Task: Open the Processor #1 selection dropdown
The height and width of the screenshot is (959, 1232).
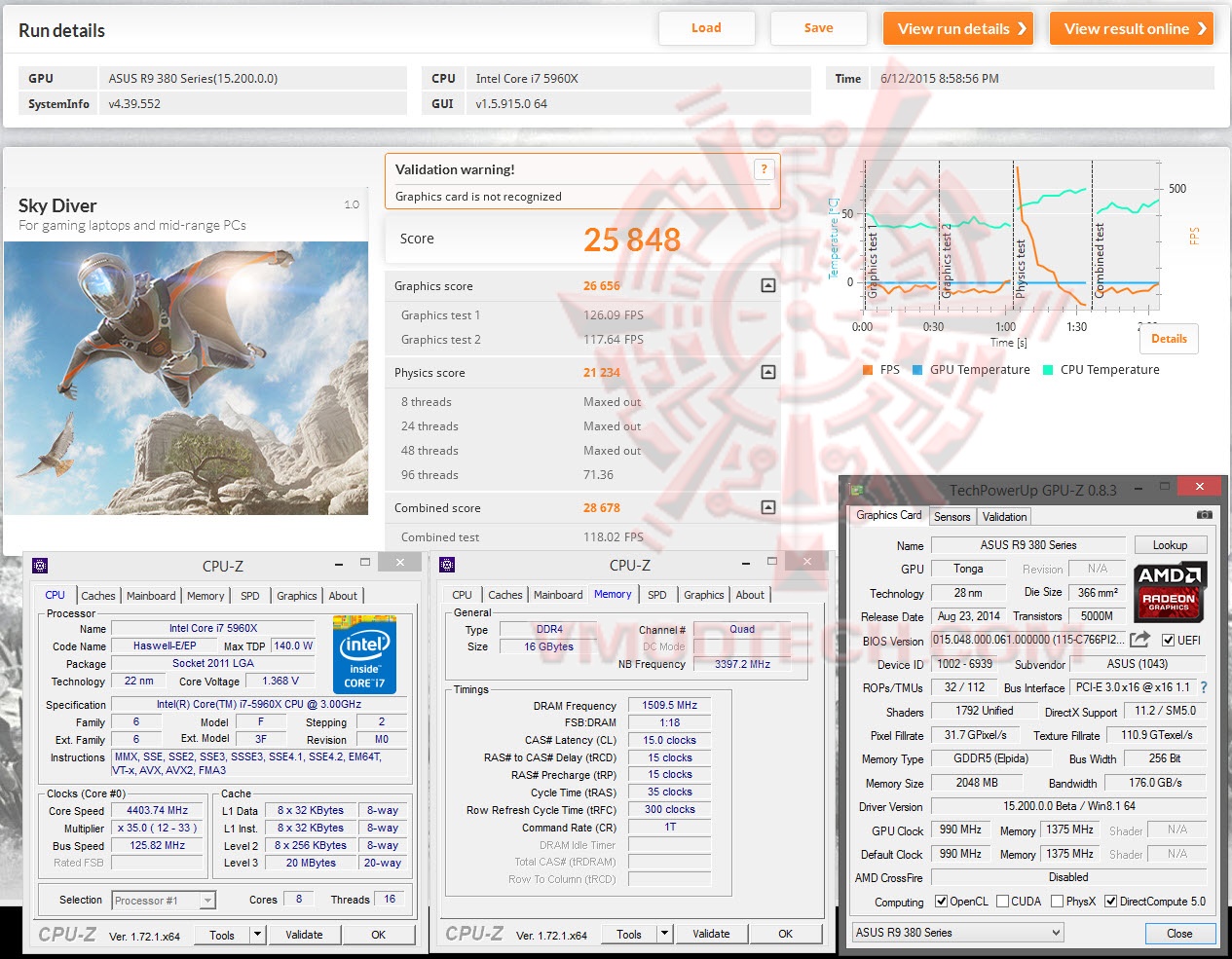Action: pos(163,901)
